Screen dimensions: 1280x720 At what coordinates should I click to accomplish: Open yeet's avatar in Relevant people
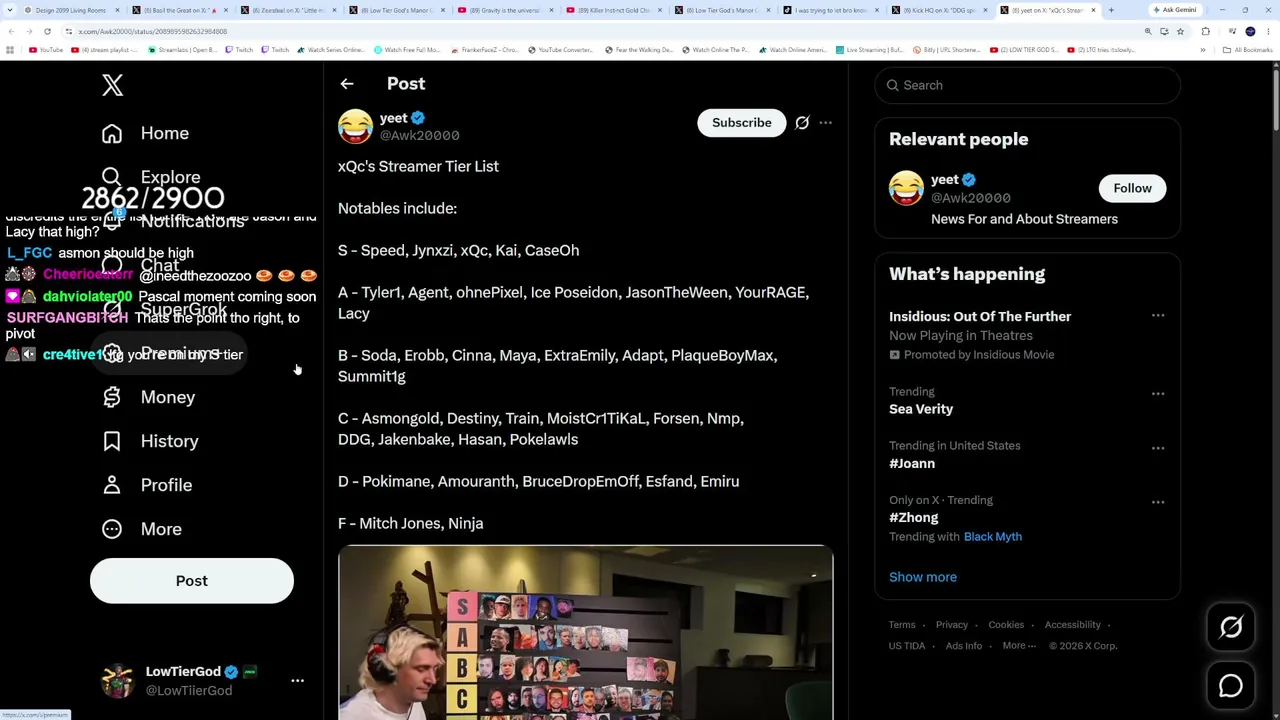[x=906, y=188]
